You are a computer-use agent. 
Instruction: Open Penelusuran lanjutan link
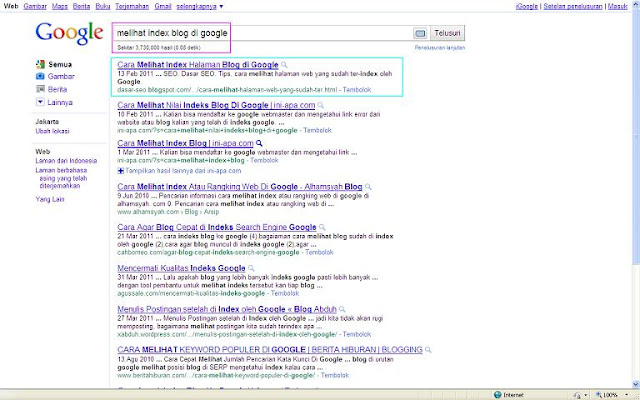point(440,48)
